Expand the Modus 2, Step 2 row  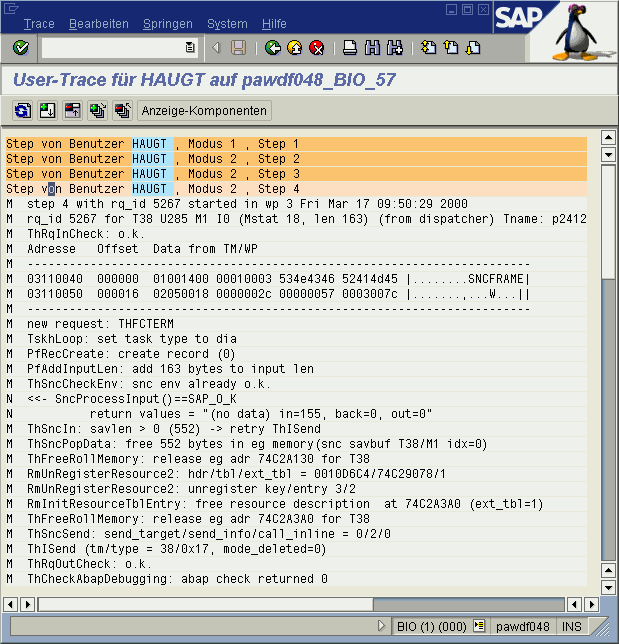[296, 159]
